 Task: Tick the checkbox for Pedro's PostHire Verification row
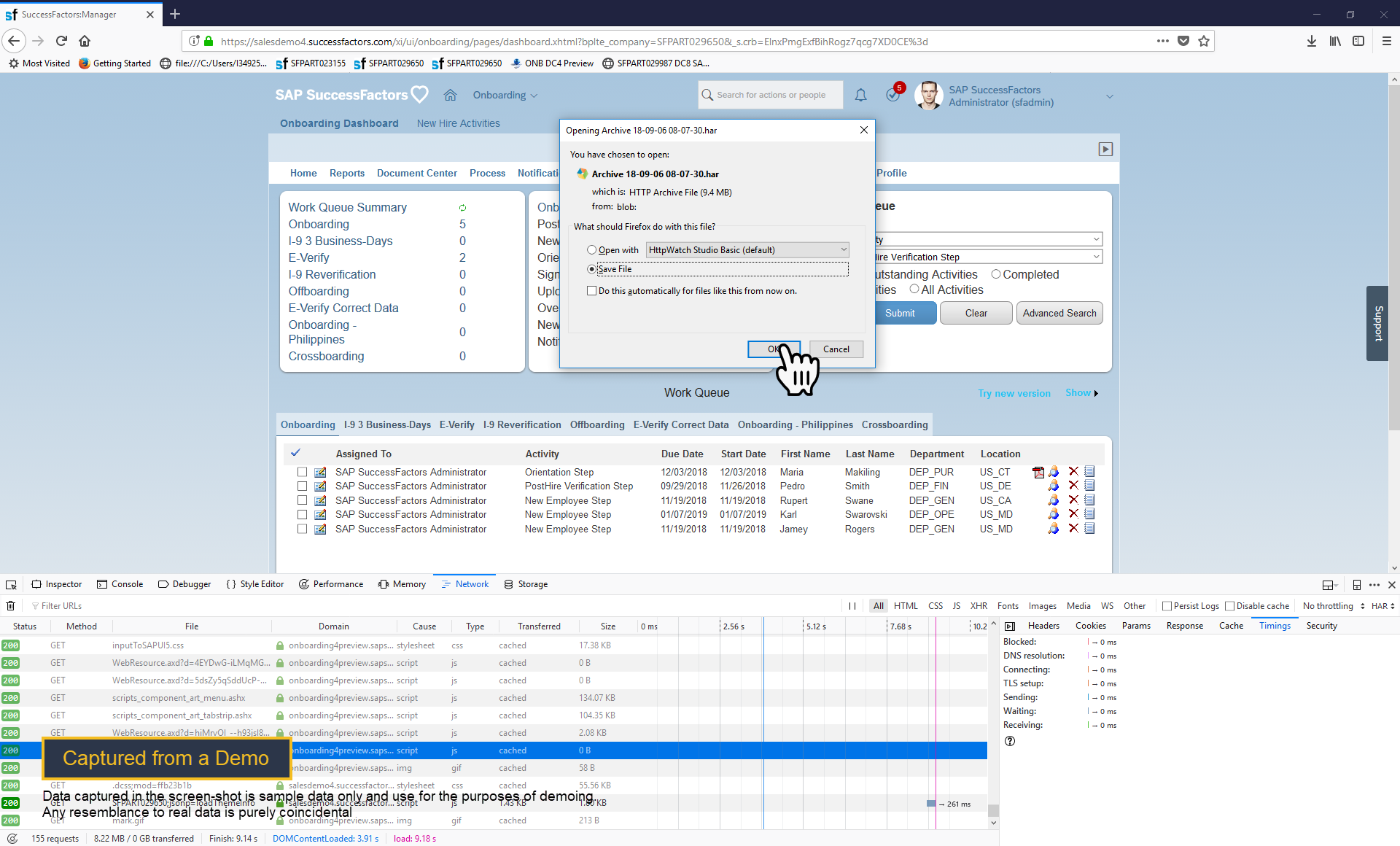click(302, 486)
